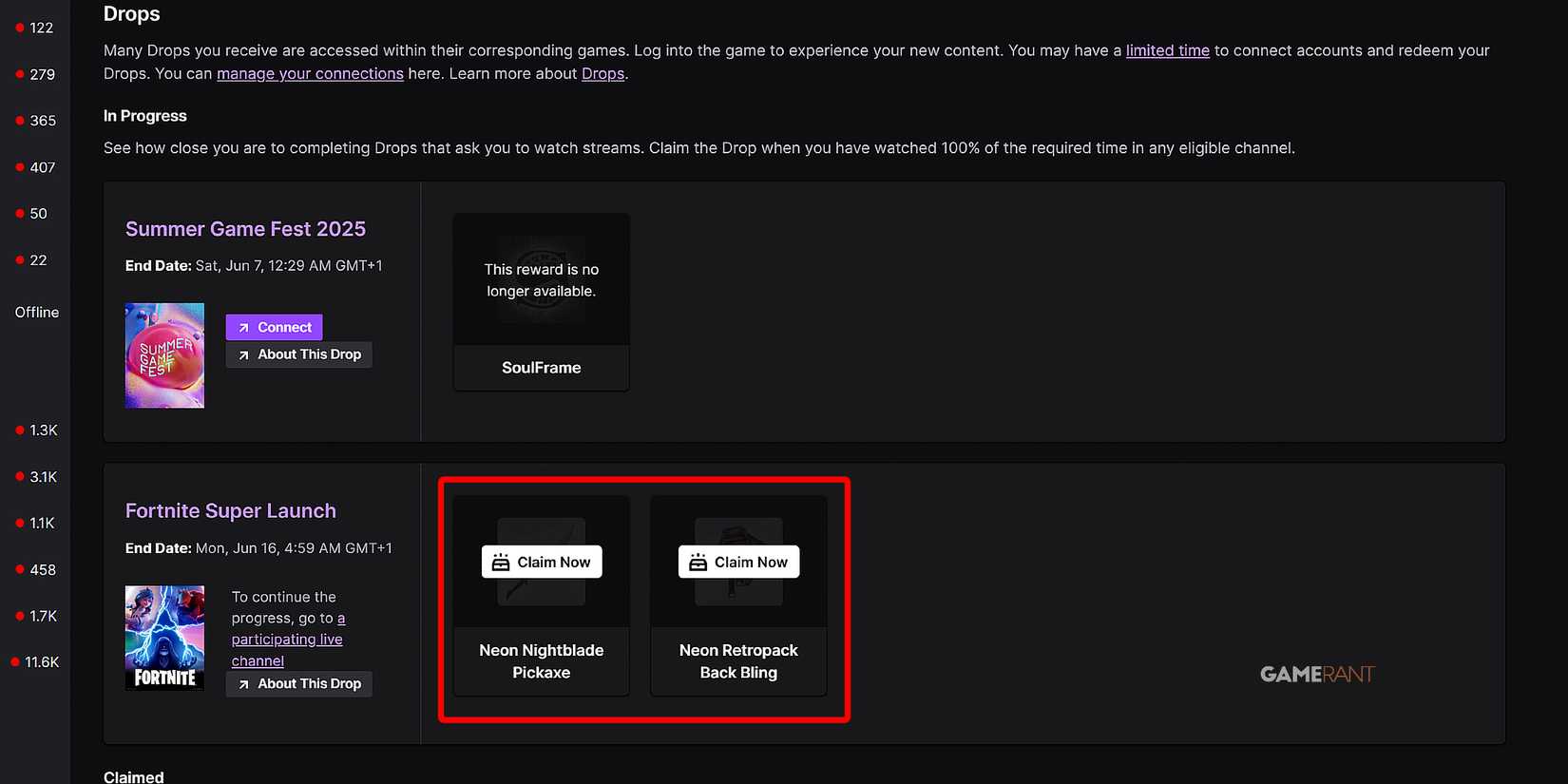The height and width of the screenshot is (784, 1568).
Task: Open sidebar channel with 3.1K viewers
Action: 35,477
